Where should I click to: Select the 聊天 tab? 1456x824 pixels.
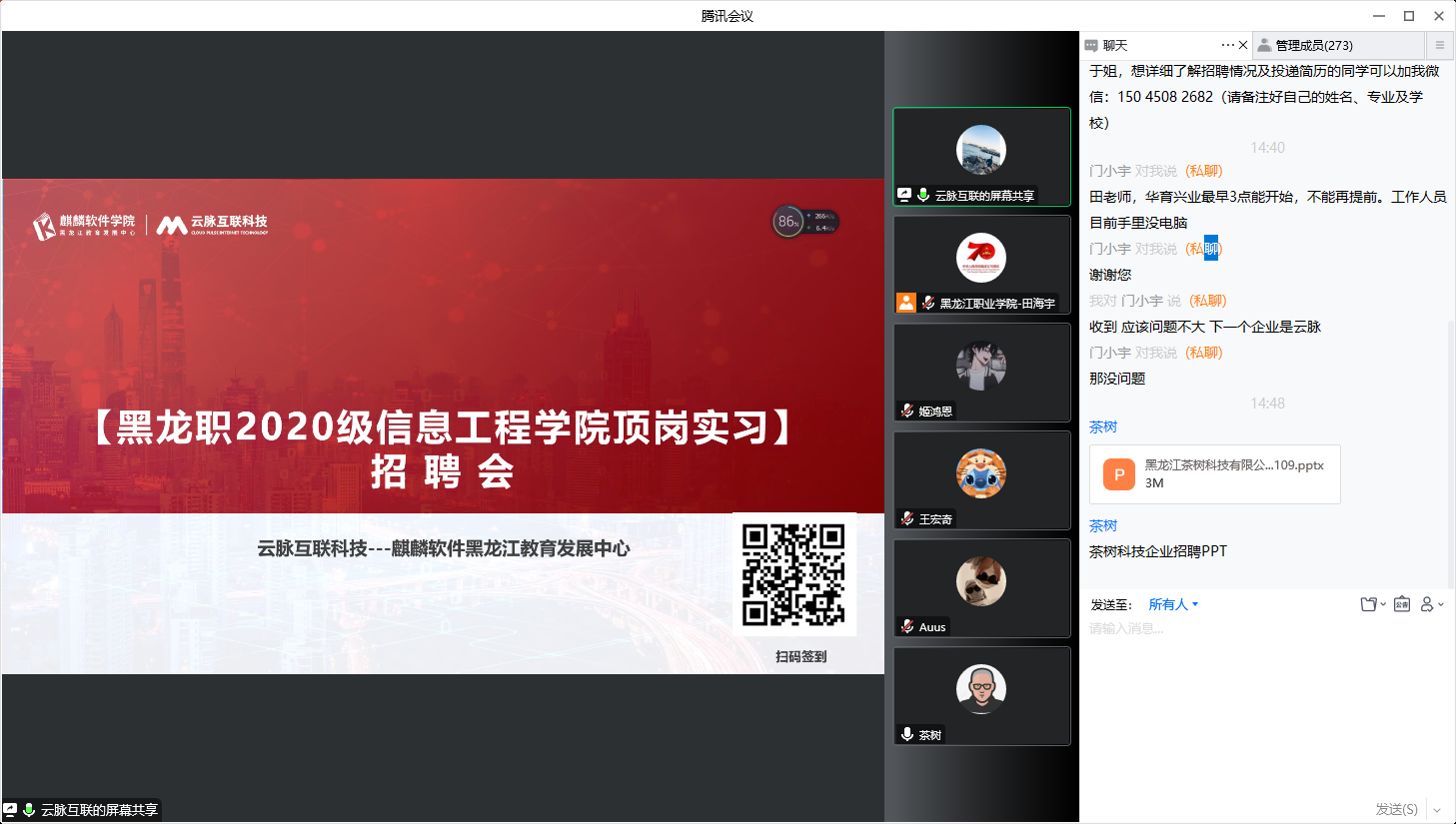(x=1114, y=45)
